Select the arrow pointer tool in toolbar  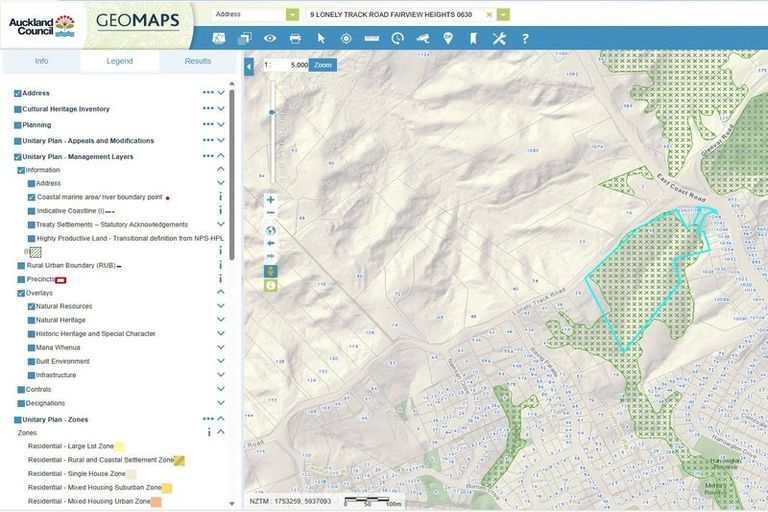(321, 38)
